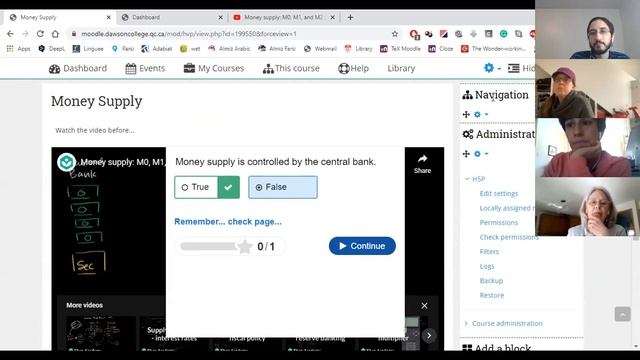The height and width of the screenshot is (360, 640).
Task: Switch to the YouTube Money supply tab
Action: tap(284, 18)
